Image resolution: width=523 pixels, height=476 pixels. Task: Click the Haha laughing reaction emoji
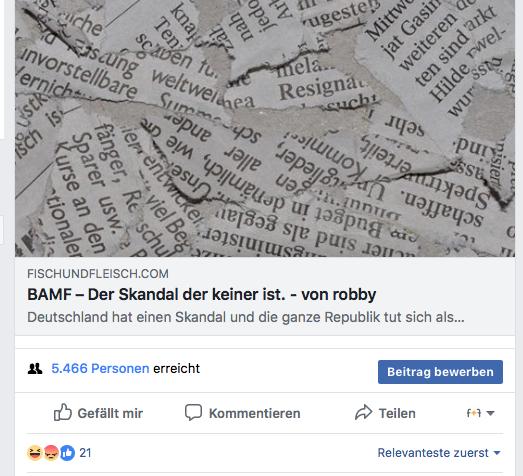[x=35, y=453]
